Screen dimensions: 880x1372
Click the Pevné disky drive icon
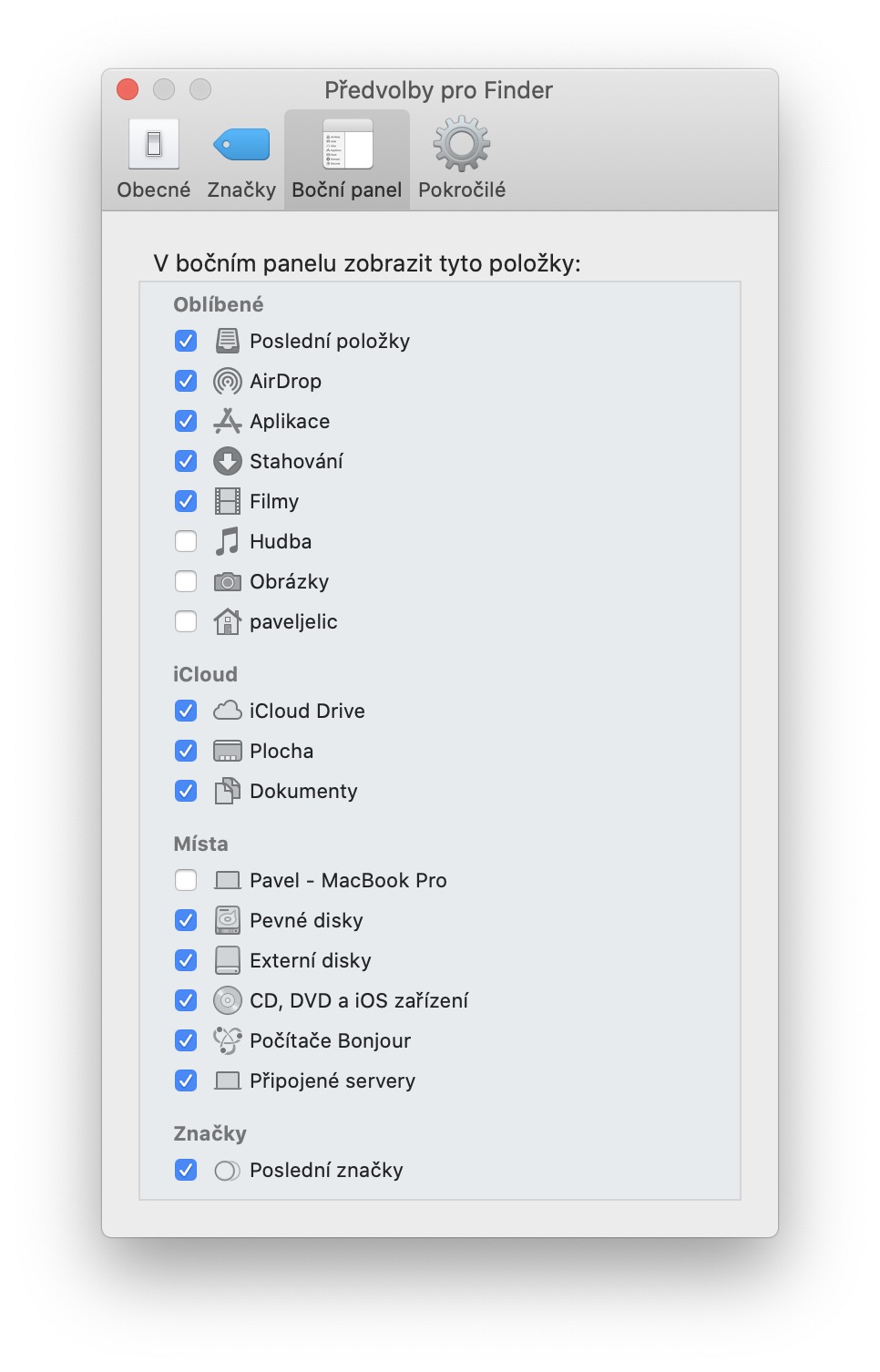(227, 920)
